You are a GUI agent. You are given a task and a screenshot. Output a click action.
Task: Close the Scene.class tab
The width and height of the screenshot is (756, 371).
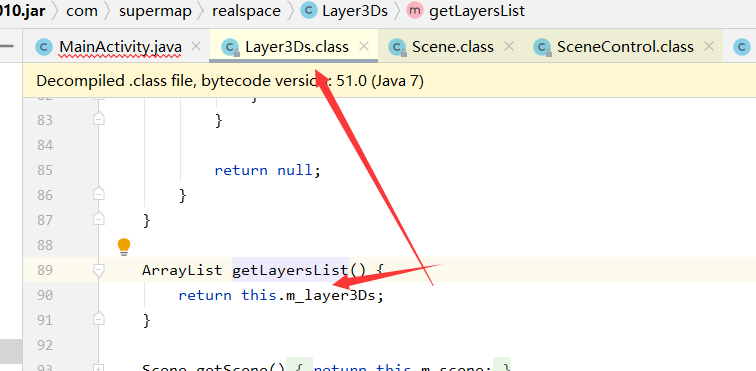pos(509,46)
